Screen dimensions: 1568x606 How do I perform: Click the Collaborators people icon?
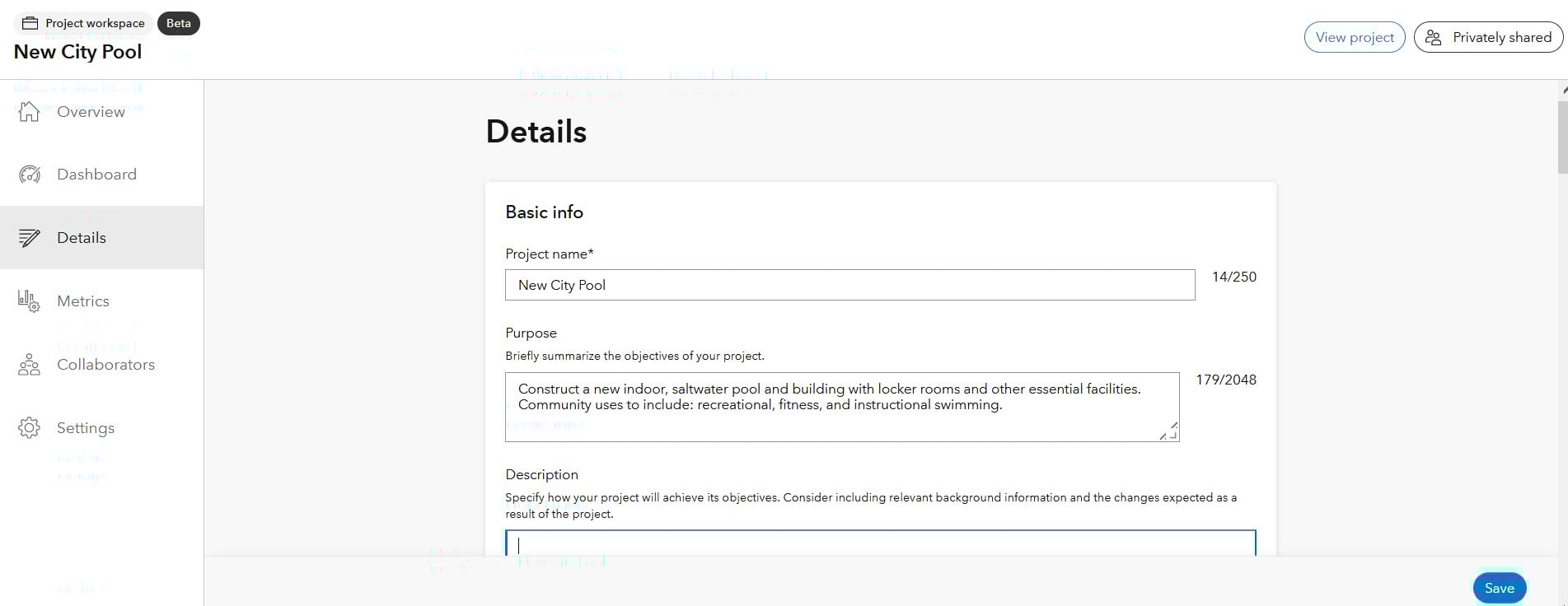coord(29,365)
